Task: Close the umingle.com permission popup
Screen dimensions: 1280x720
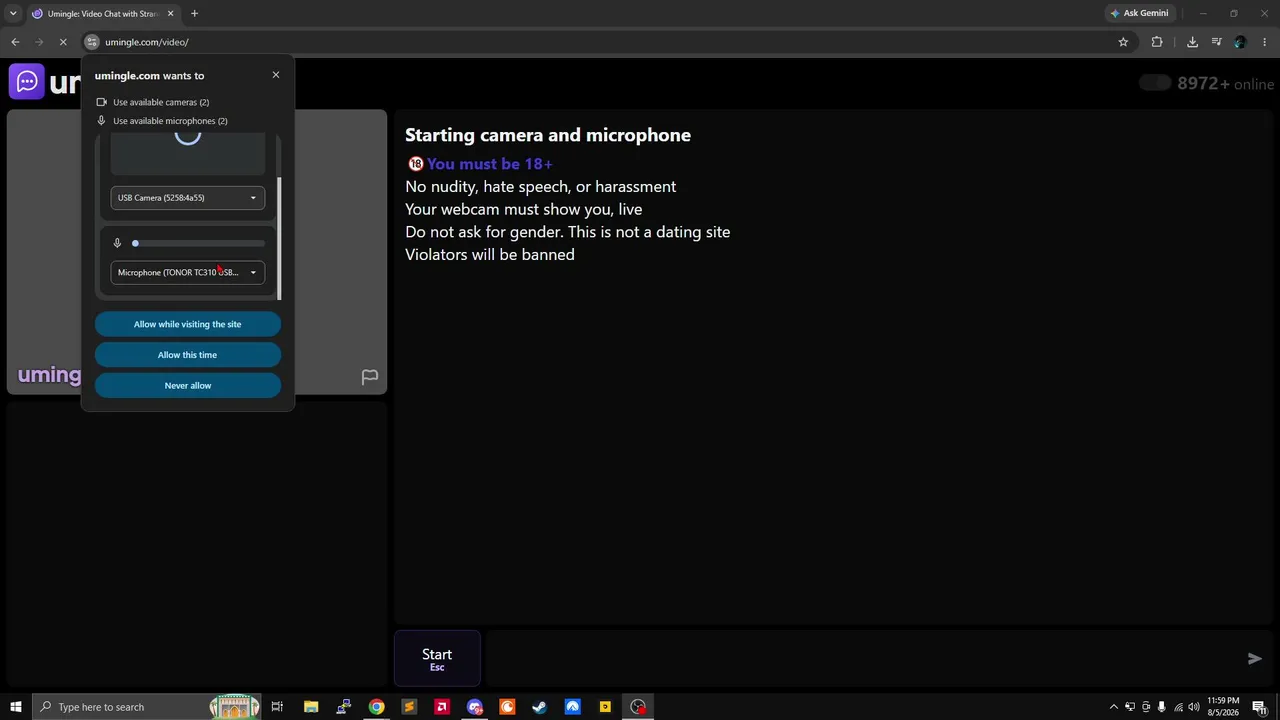Action: [x=276, y=75]
